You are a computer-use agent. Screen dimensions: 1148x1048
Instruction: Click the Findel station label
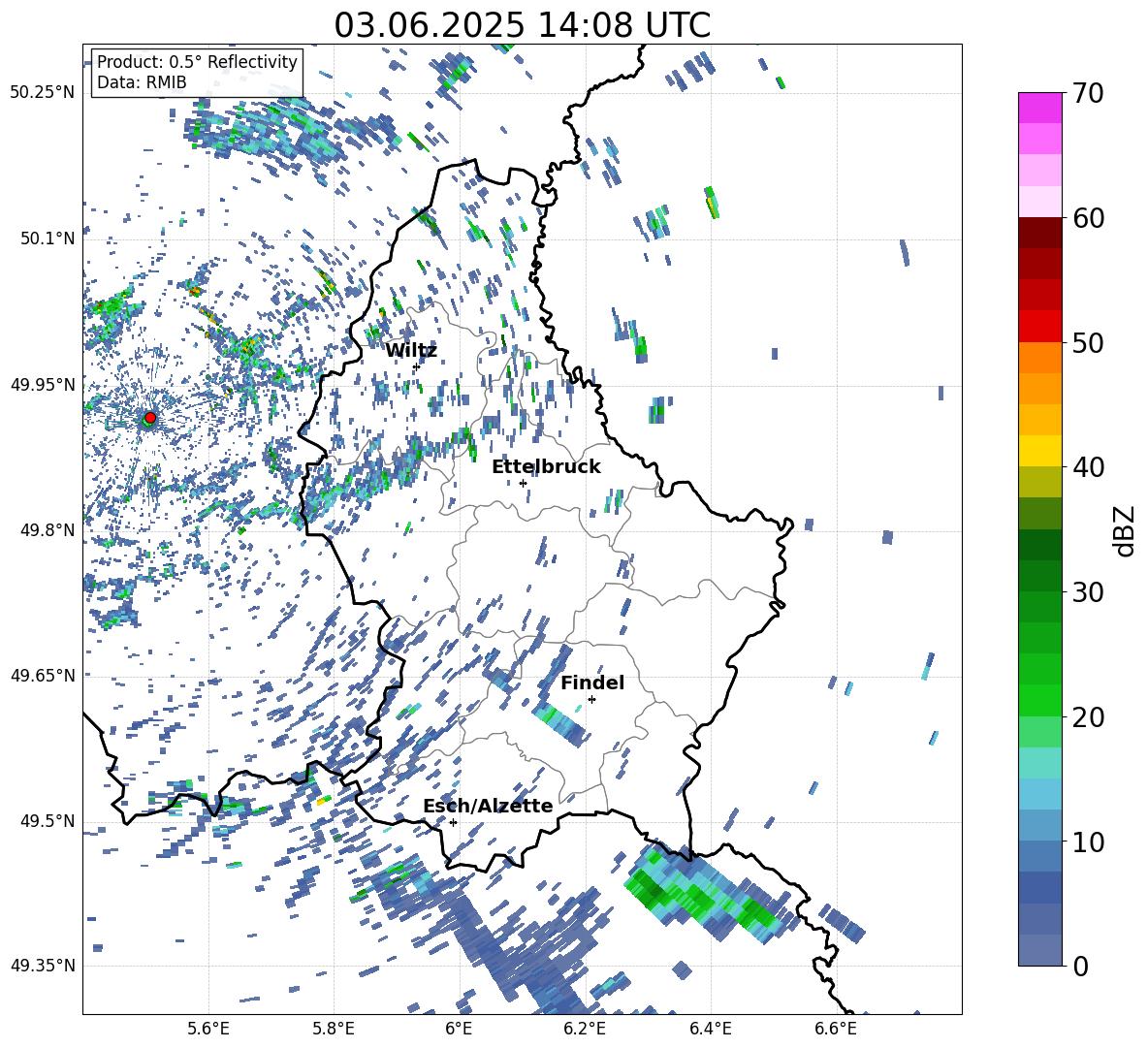click(592, 683)
